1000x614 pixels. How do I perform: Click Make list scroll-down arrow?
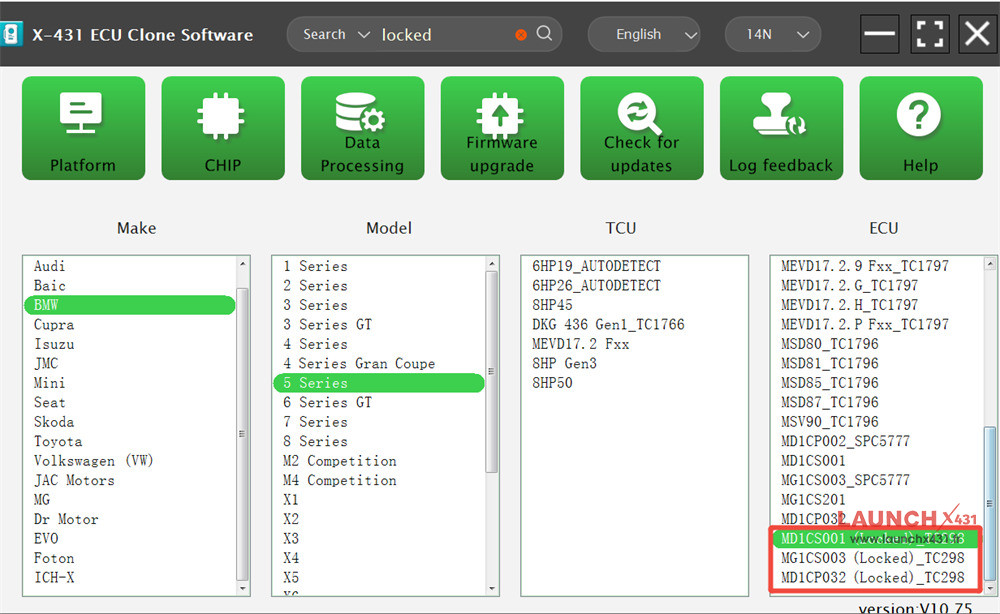(x=242, y=588)
